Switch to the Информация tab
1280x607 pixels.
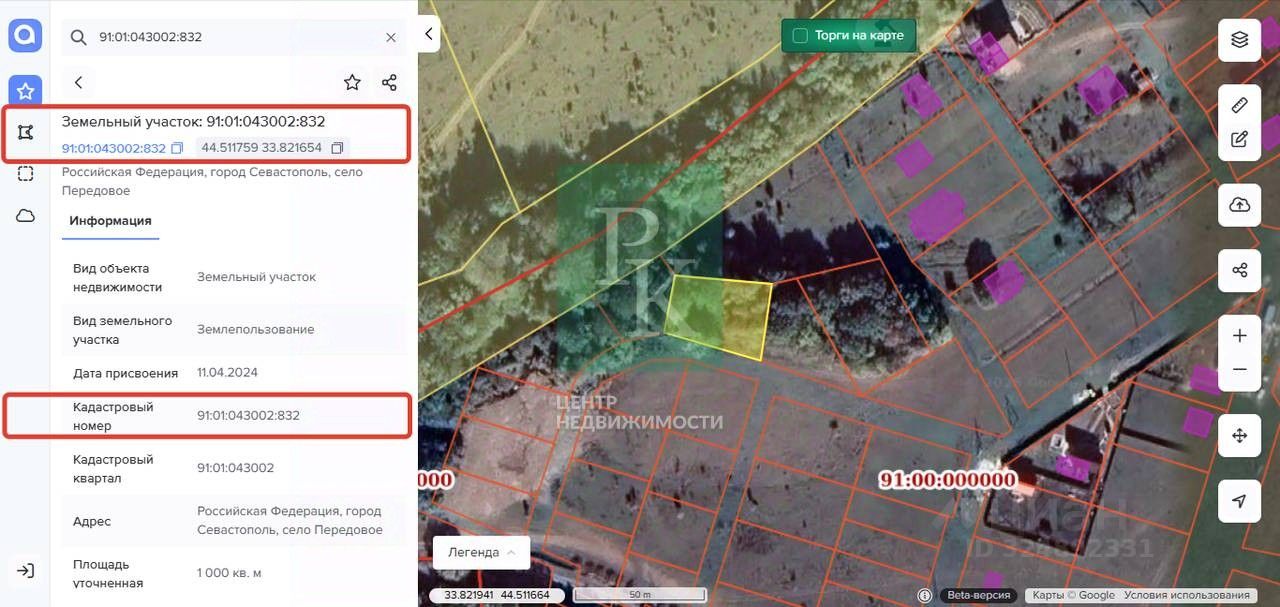(x=110, y=221)
